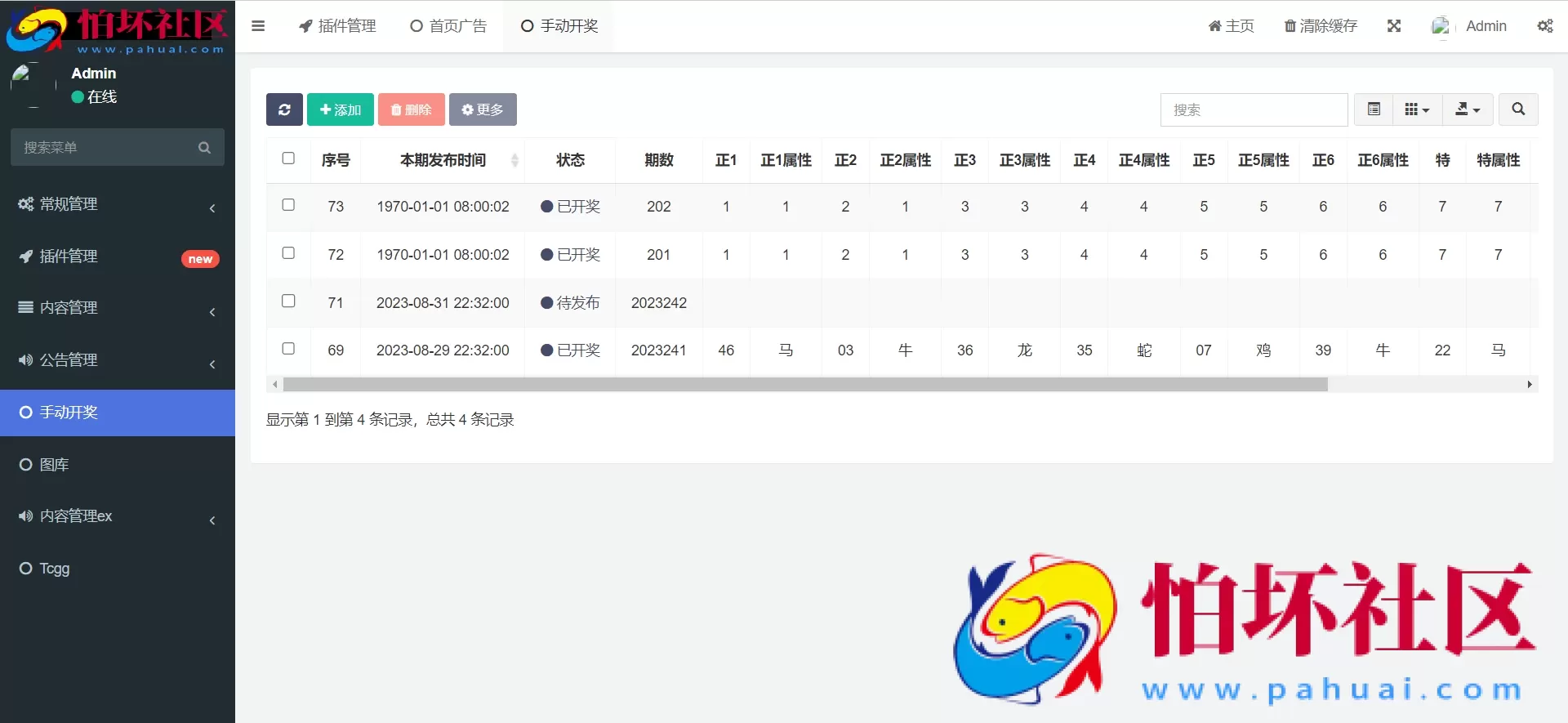Toggle the sidebar hamburger menu icon
This screenshot has height=723, width=1568.
[x=258, y=26]
